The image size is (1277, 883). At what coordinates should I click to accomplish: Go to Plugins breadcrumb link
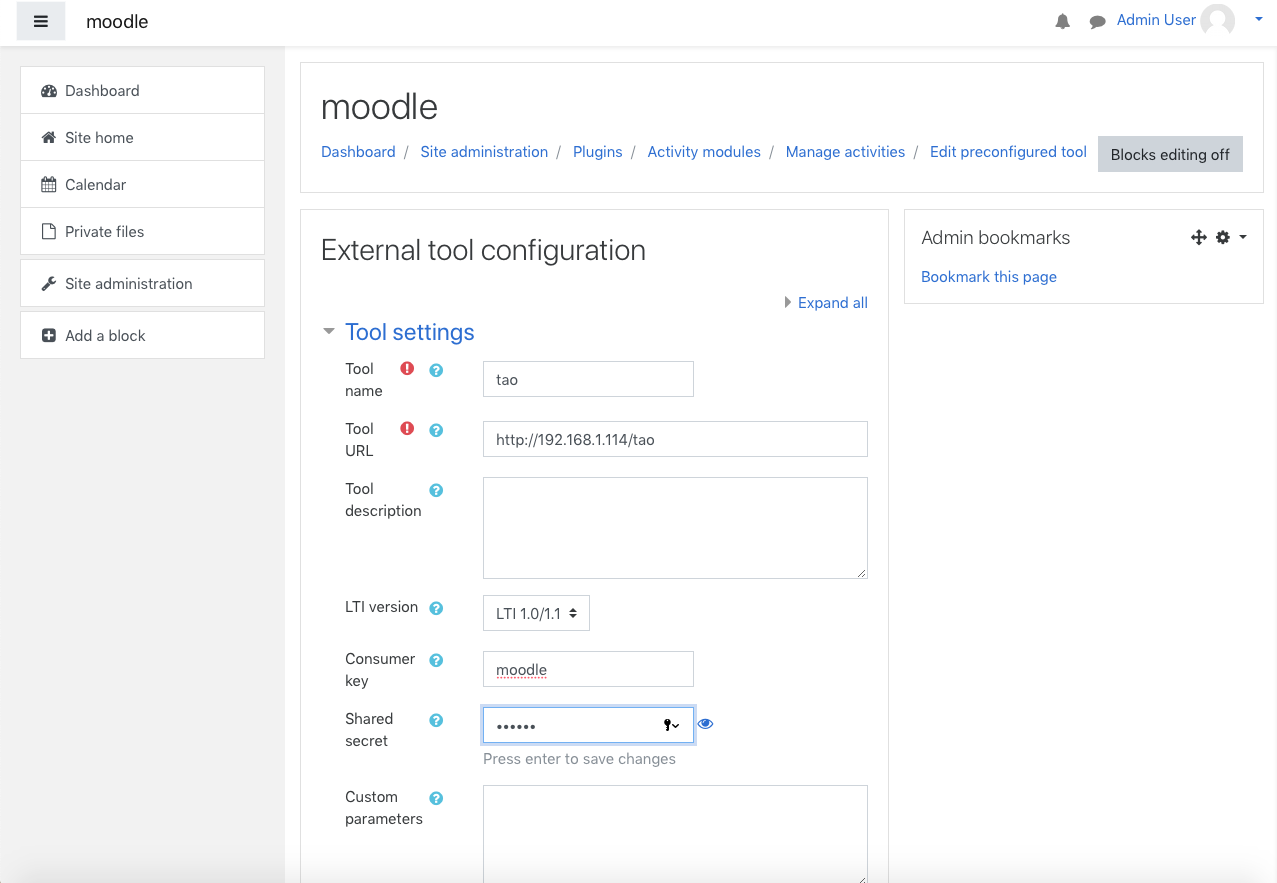point(598,152)
